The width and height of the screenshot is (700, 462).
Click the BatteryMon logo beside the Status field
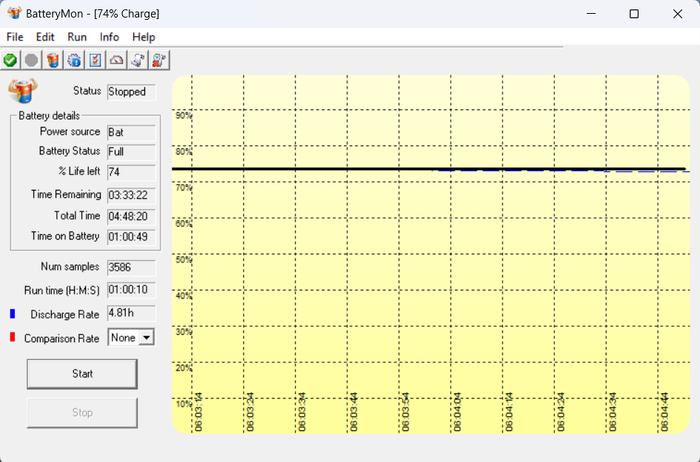(x=22, y=90)
